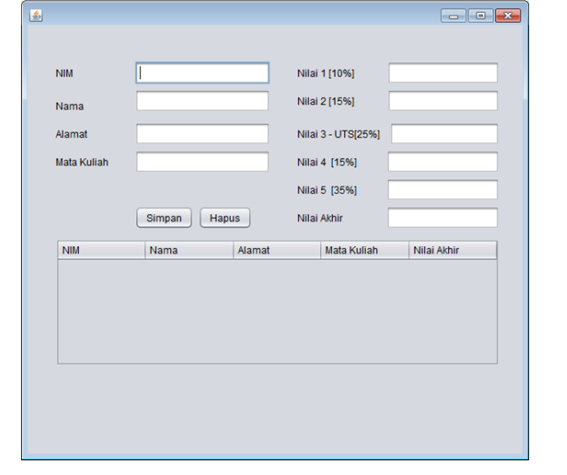Screen dimensions: 567x475
Task: Click the Nilai 5 [35%] input
Action: point(443,190)
